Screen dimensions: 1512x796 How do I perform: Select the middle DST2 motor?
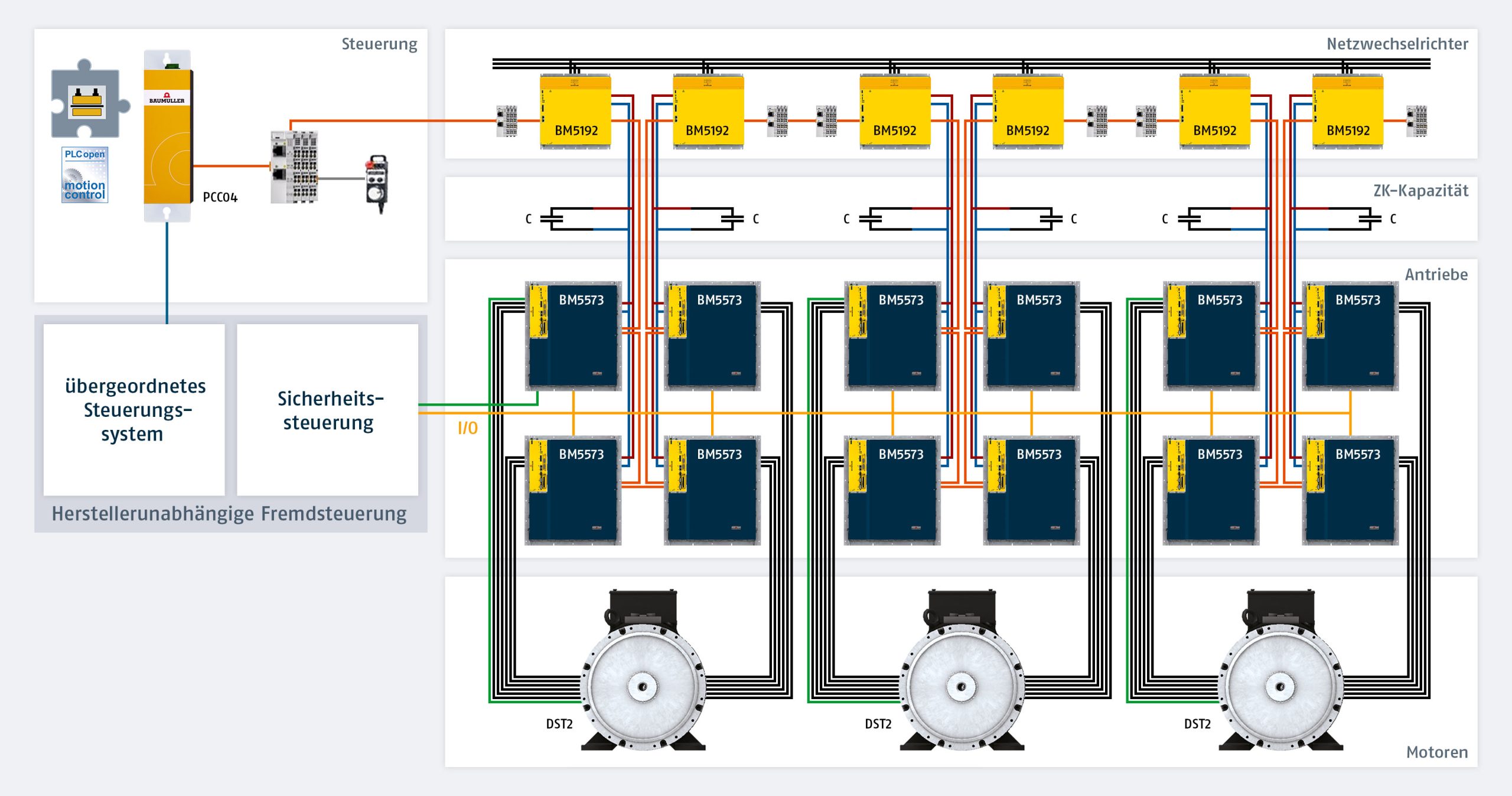(x=962, y=679)
